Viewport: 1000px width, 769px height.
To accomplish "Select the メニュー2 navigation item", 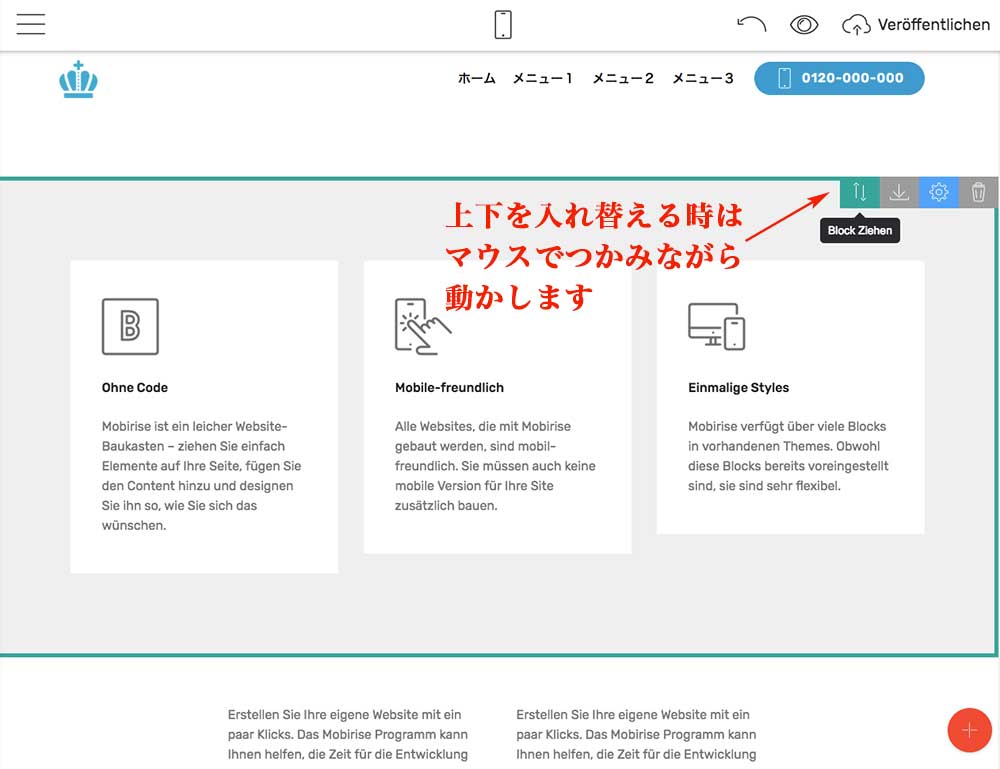I will pyautogui.click(x=622, y=78).
